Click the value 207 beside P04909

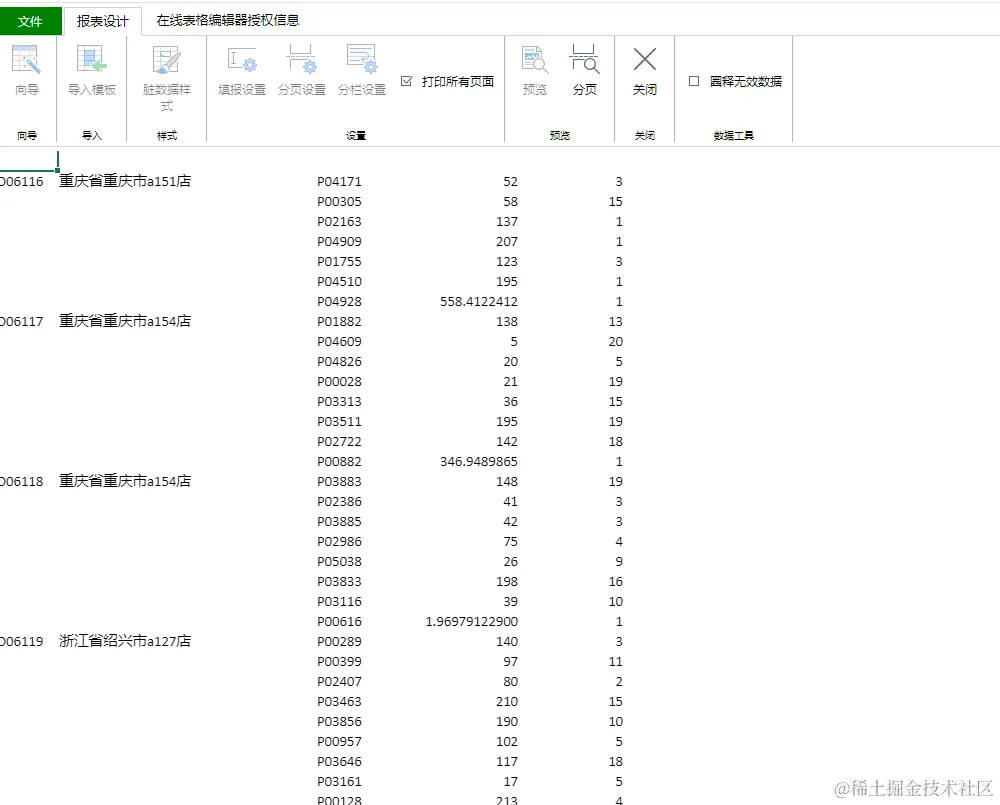[507, 242]
